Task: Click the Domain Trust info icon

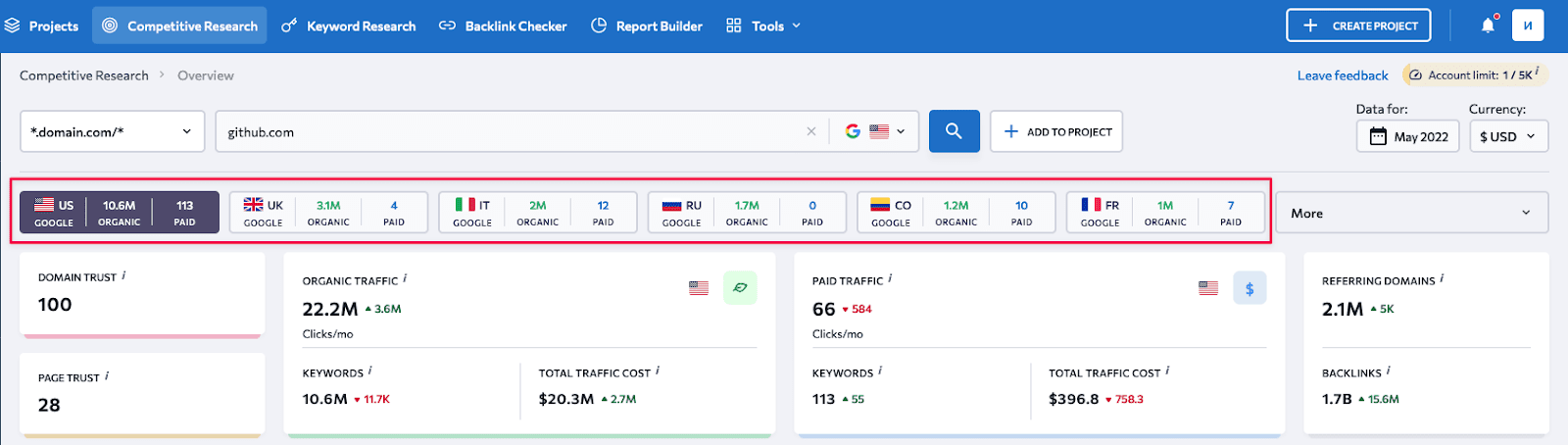Action: (x=123, y=276)
